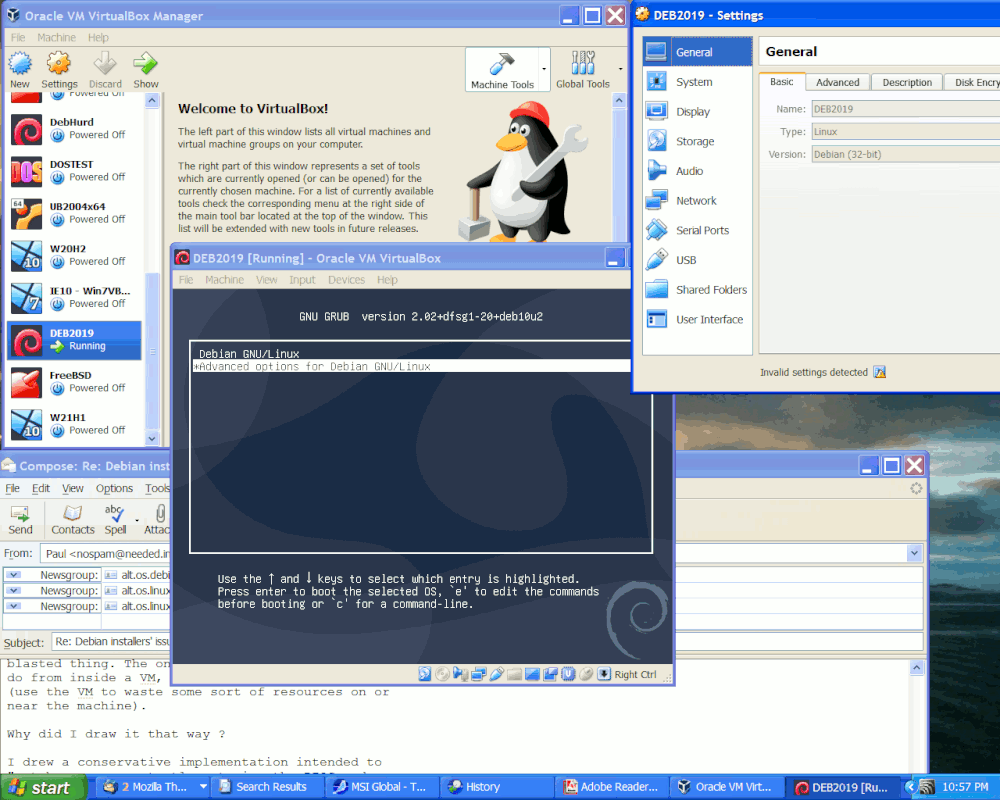Viewport: 1000px width, 800px height.
Task: Open the Spell button dropdown arrow in Compose
Action: pyautogui.click(x=137, y=521)
